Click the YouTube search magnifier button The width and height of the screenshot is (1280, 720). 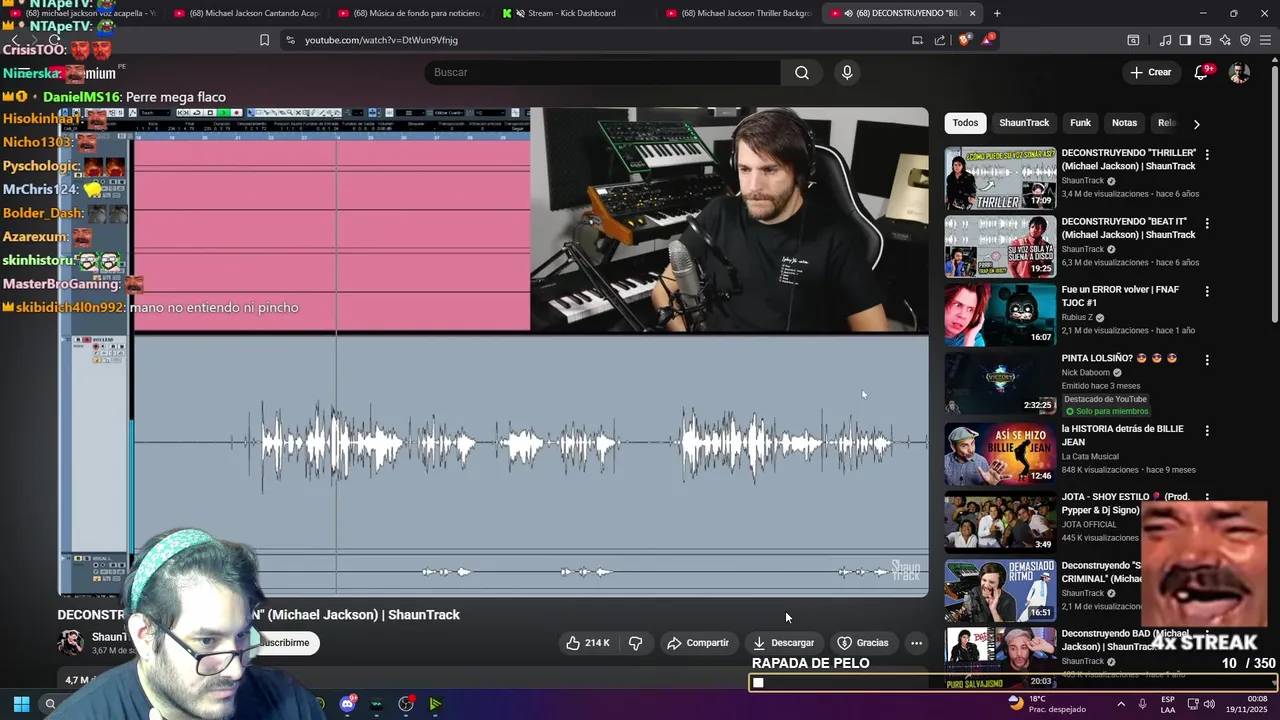click(802, 72)
